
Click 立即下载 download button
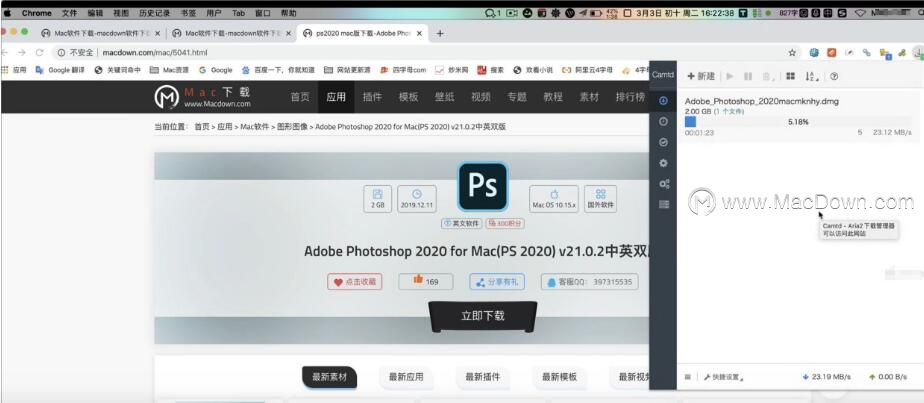click(483, 316)
